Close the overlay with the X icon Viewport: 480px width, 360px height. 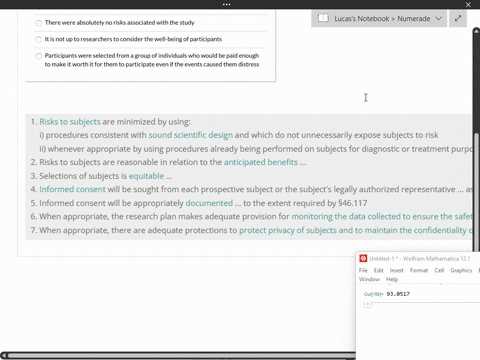coord(468,4)
